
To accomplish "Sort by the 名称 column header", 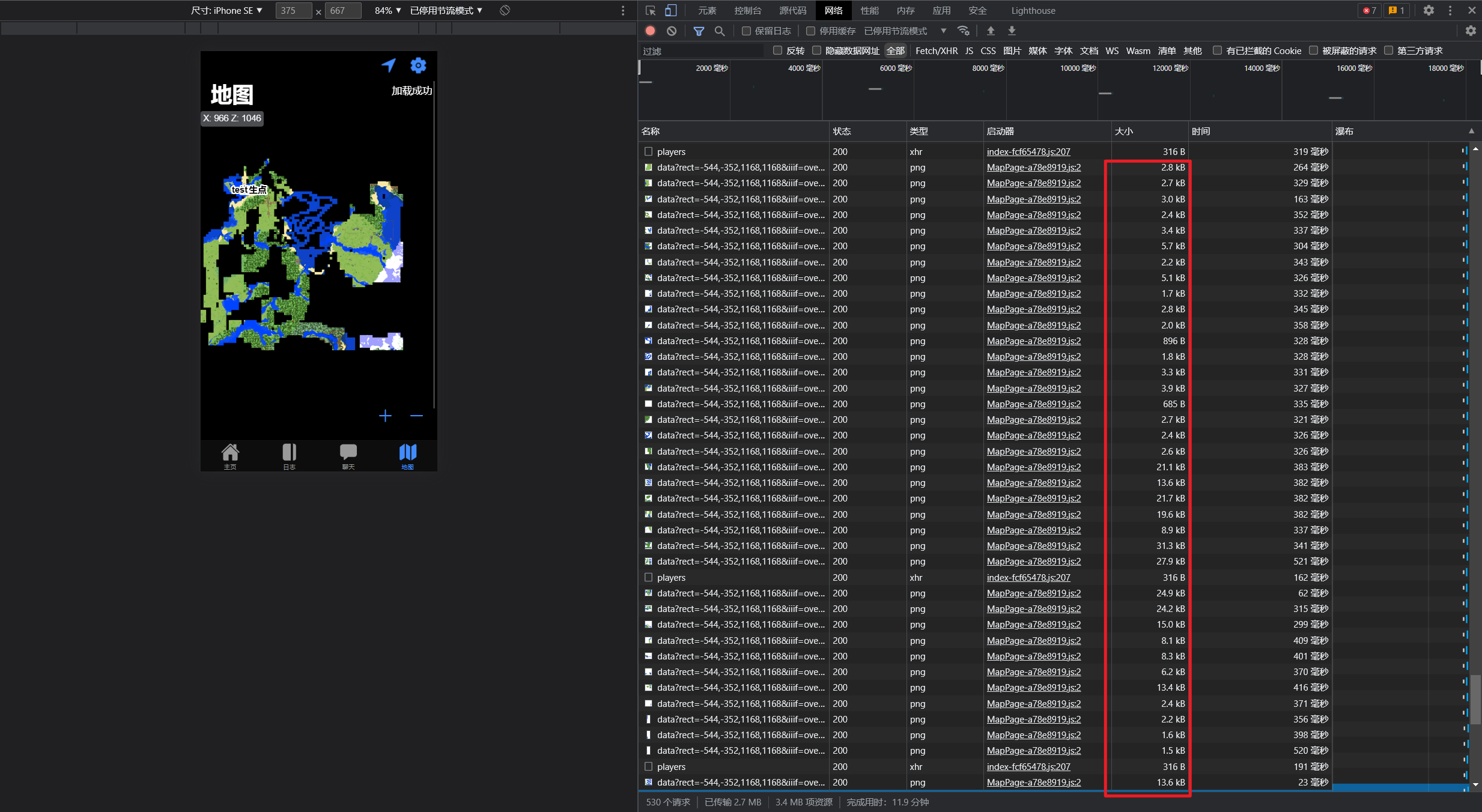I will pos(733,131).
